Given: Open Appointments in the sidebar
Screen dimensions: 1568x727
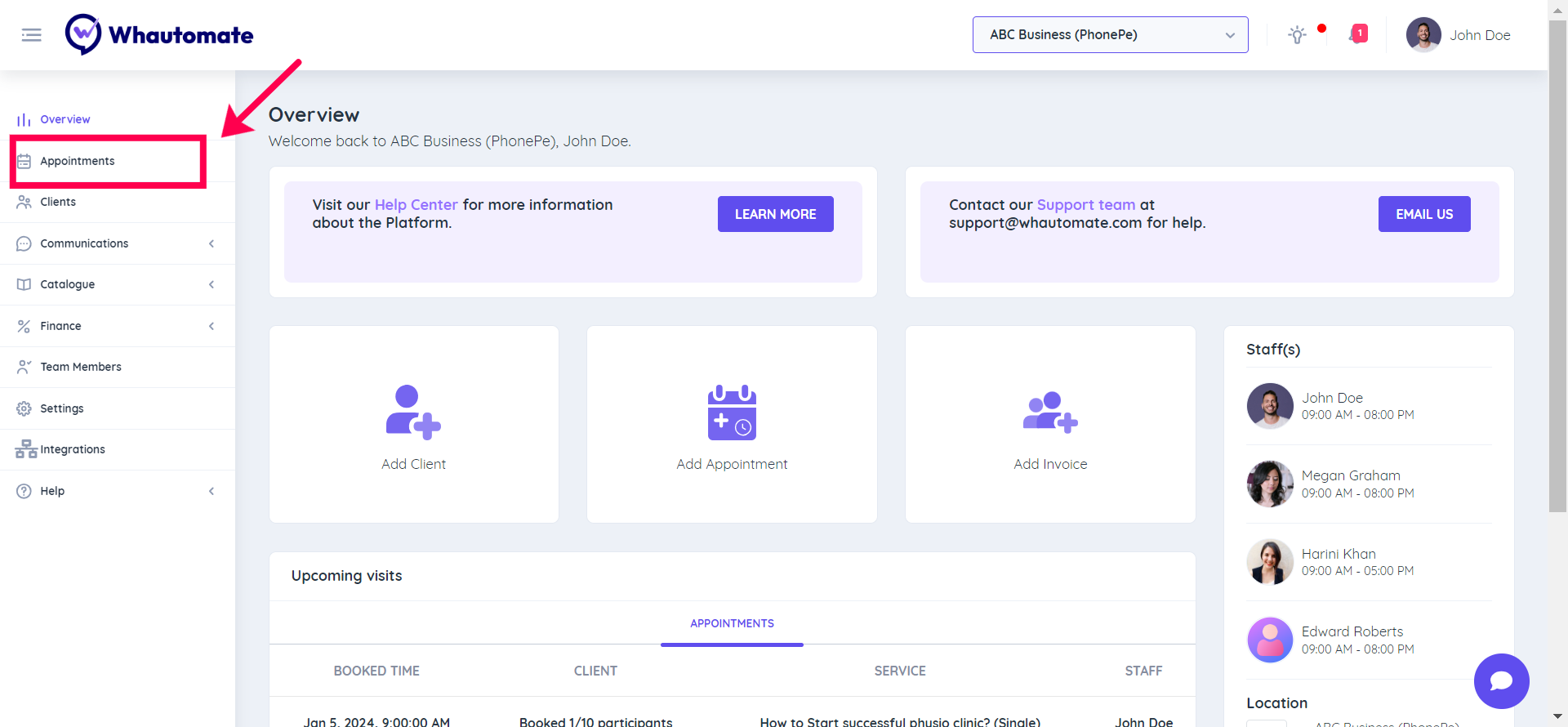Looking at the screenshot, I should pyautogui.click(x=78, y=161).
